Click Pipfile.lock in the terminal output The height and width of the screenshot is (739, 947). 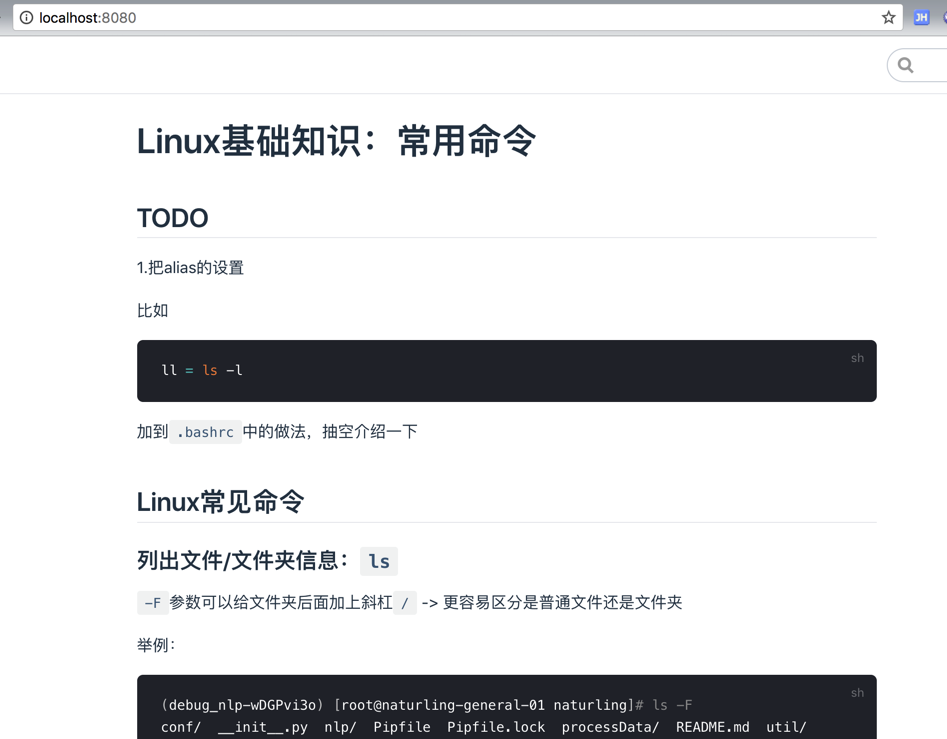(496, 727)
